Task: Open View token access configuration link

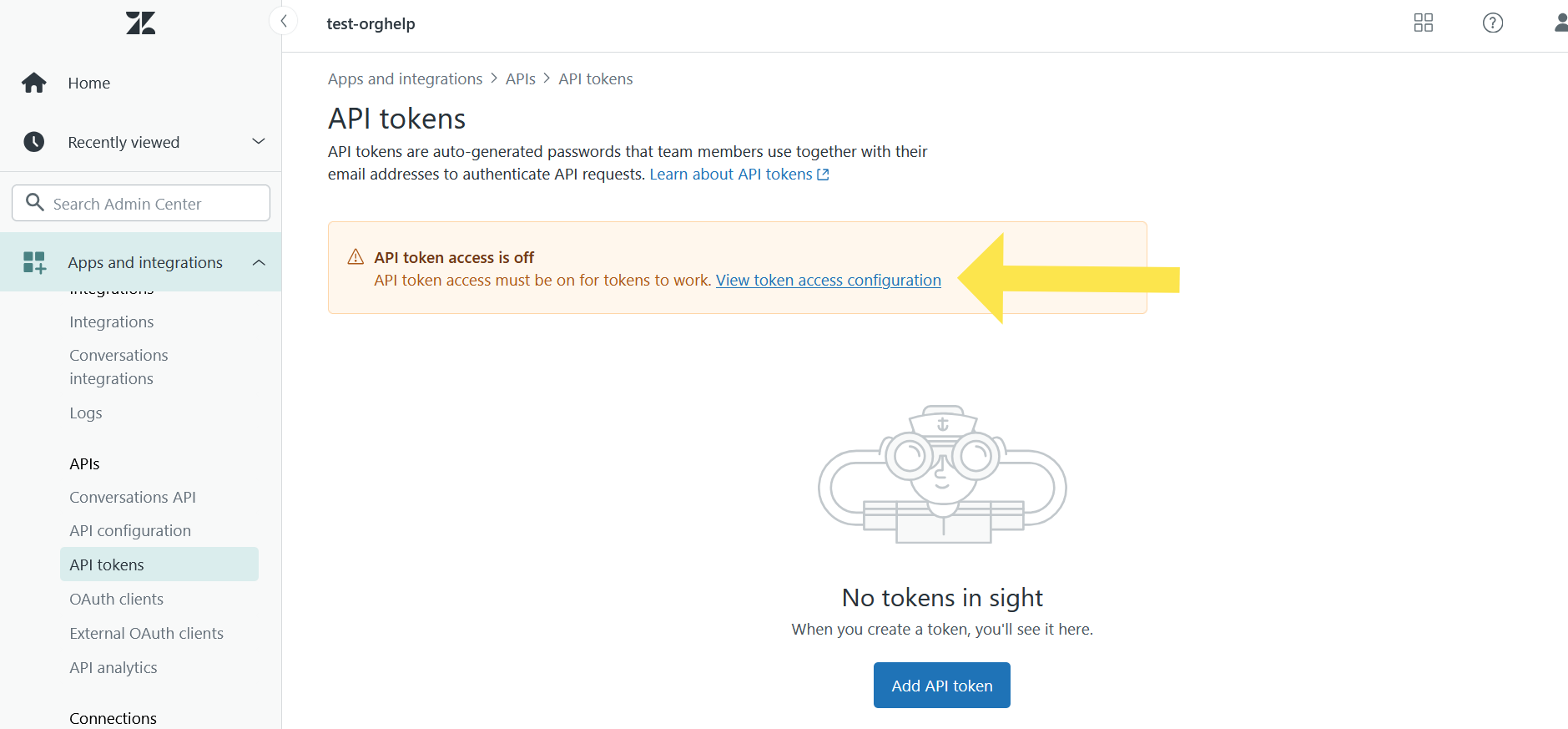Action: point(828,281)
